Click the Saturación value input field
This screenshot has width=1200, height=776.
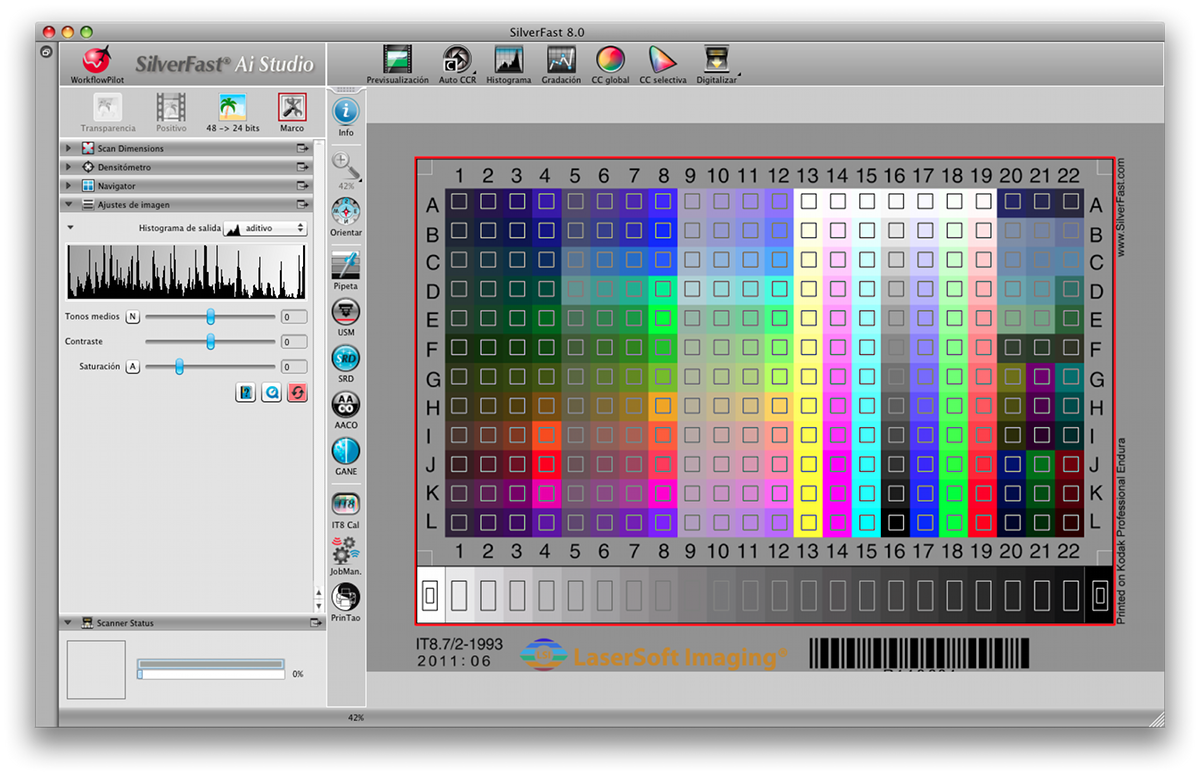tap(293, 367)
